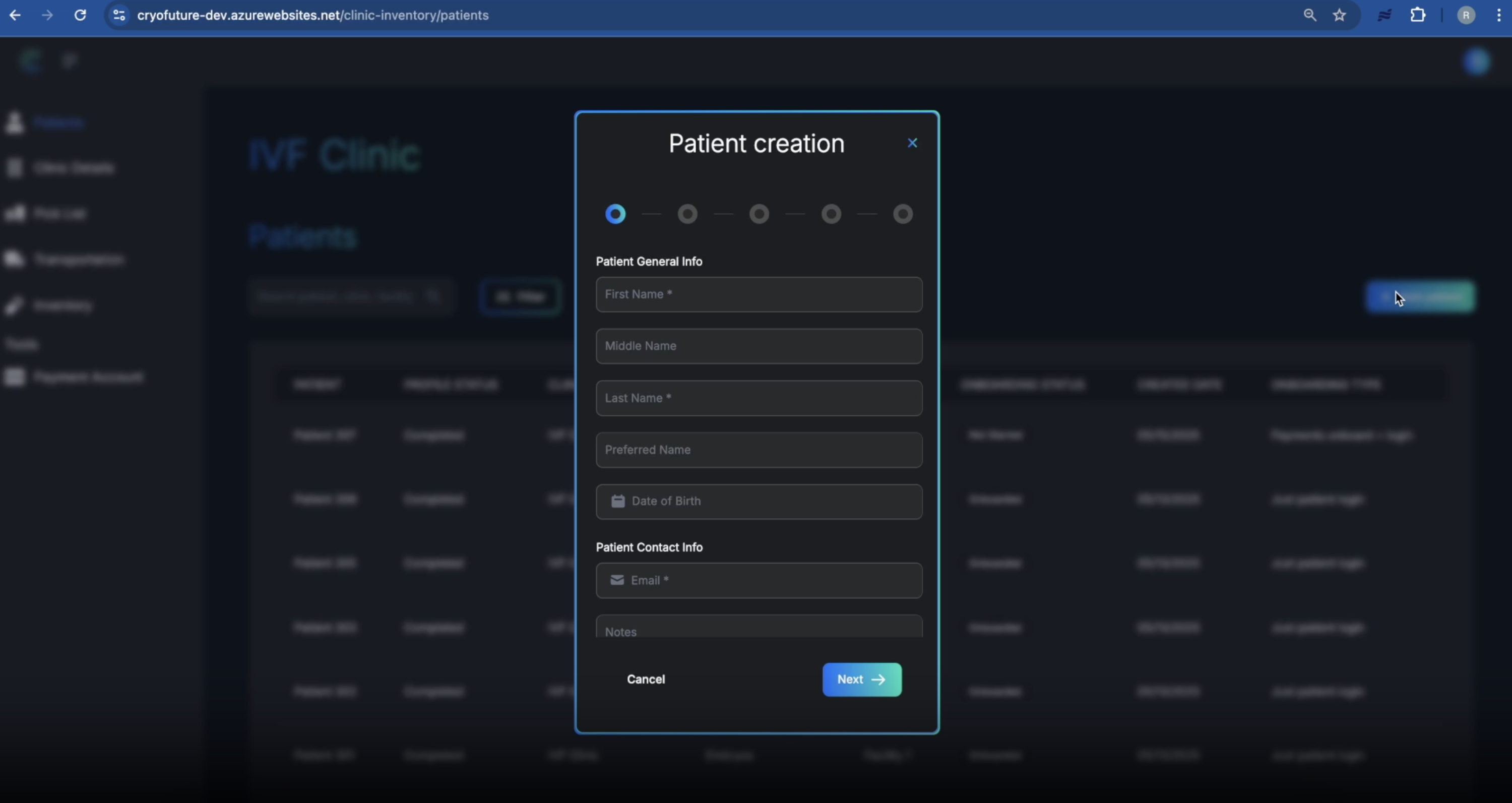This screenshot has height=803, width=1512.
Task: Go back using browser back arrow
Action: [15, 15]
